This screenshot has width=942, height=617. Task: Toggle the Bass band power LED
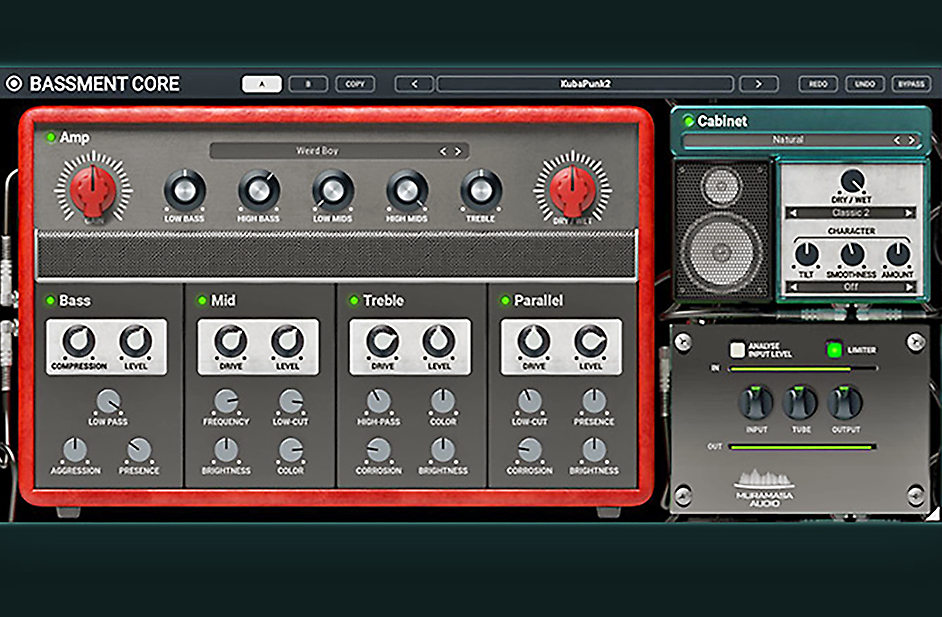(x=50, y=300)
